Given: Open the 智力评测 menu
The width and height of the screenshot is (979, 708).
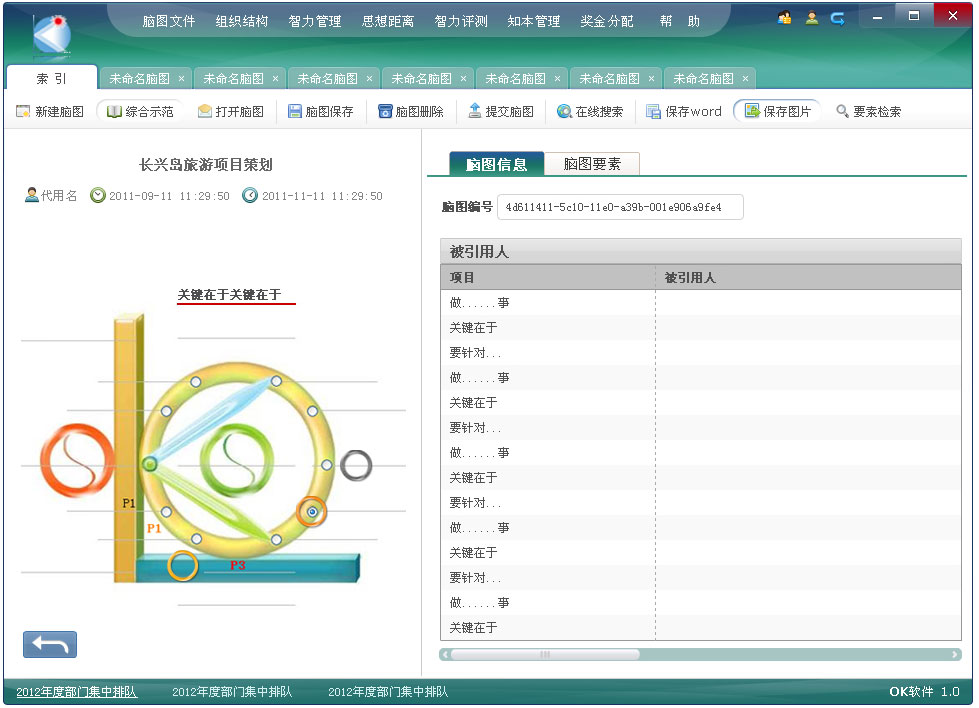Looking at the screenshot, I should (461, 21).
